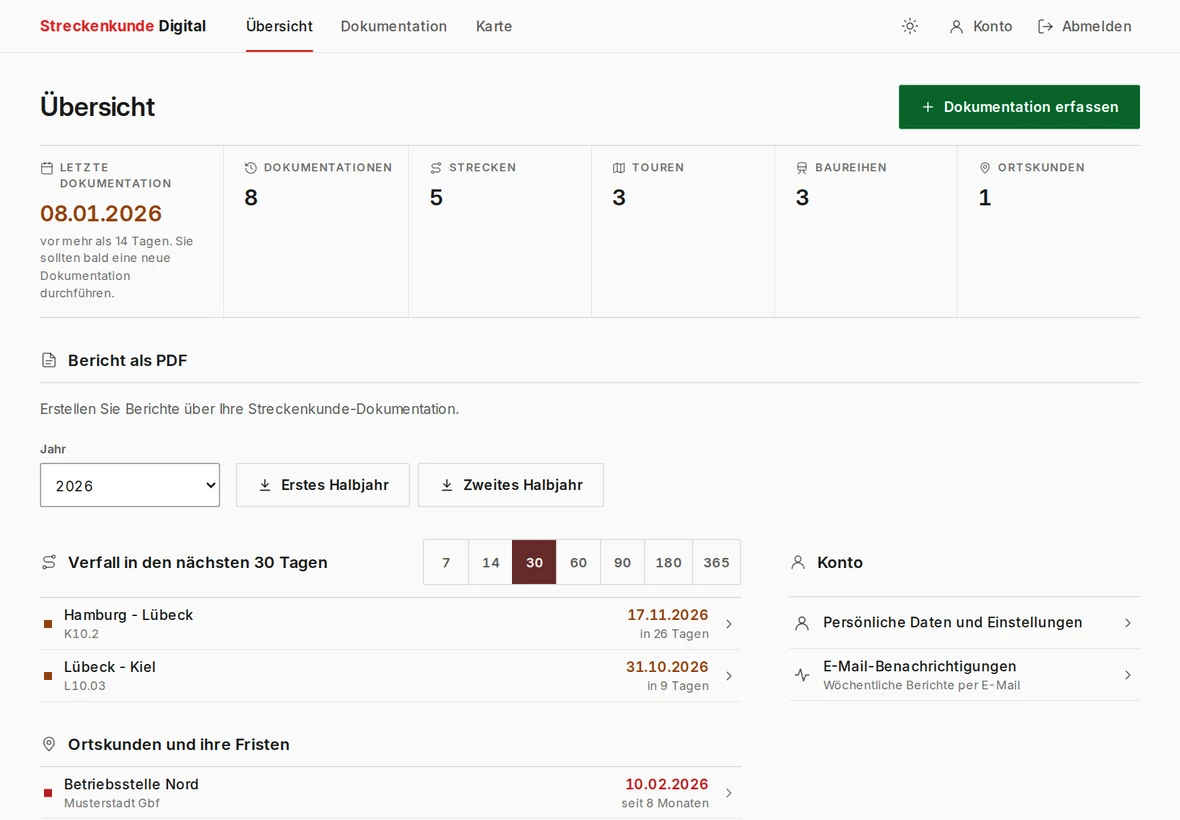
Task: Expand the Lübeck - Kiel row chevron
Action: 728,676
